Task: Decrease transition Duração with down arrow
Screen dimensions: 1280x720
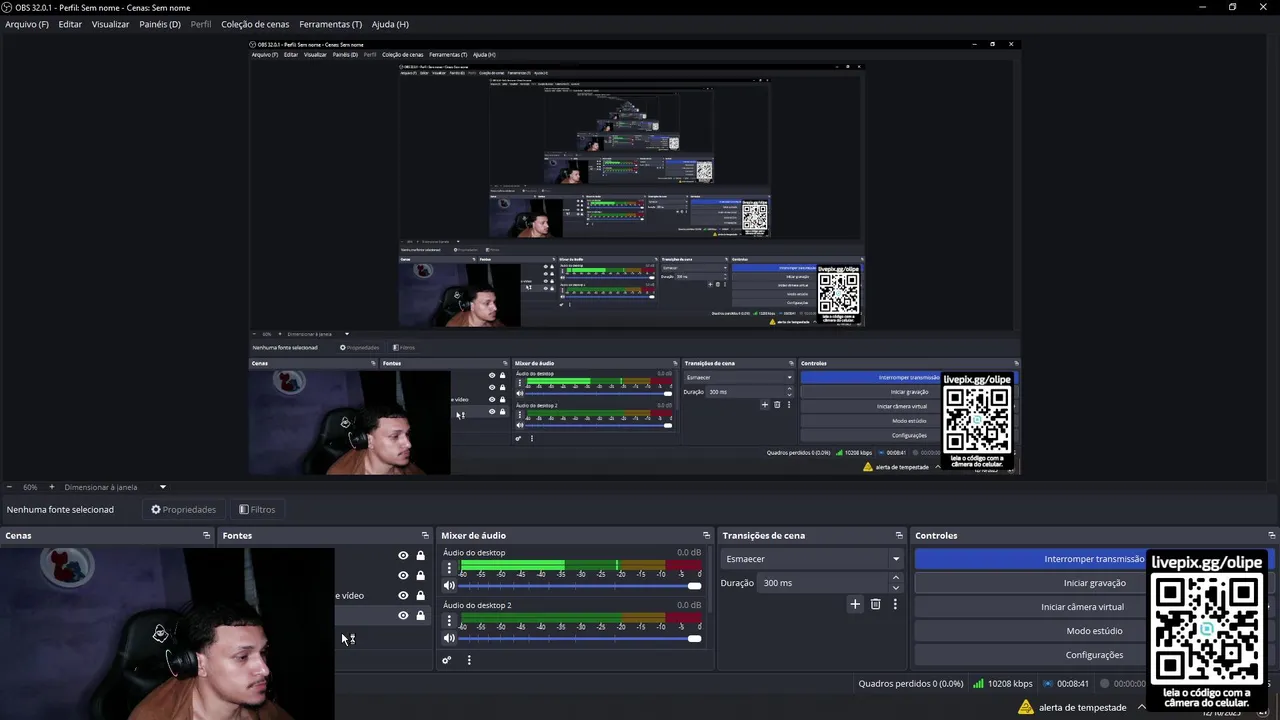Action: (x=895, y=588)
